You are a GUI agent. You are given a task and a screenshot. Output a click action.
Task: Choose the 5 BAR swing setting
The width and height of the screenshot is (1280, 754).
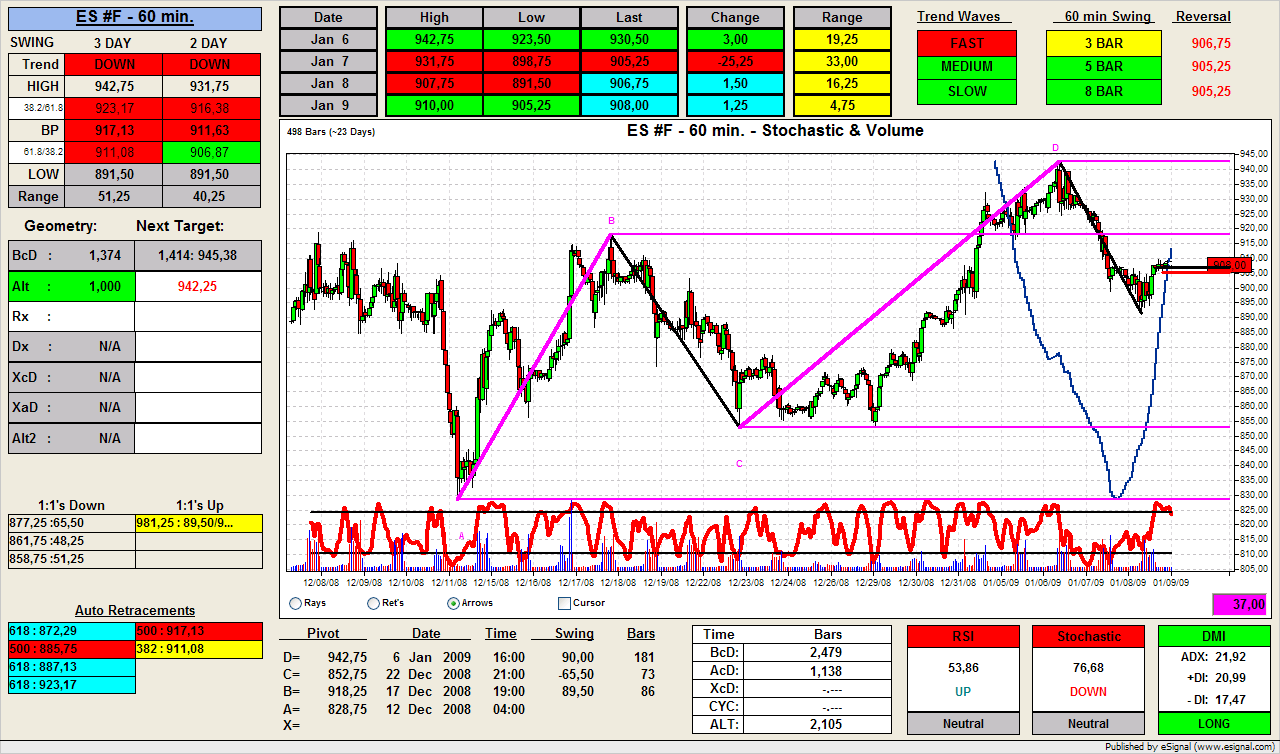(x=1103, y=67)
